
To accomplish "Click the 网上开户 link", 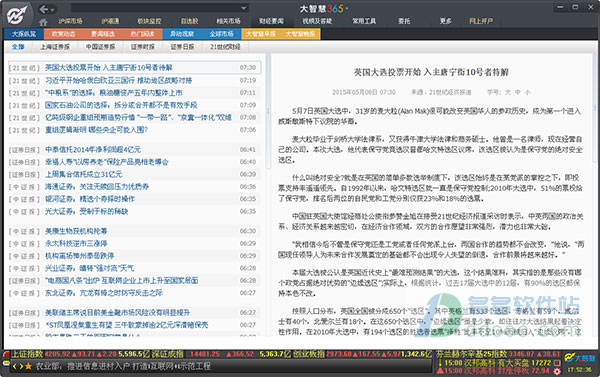I will pyautogui.click(x=481, y=21).
